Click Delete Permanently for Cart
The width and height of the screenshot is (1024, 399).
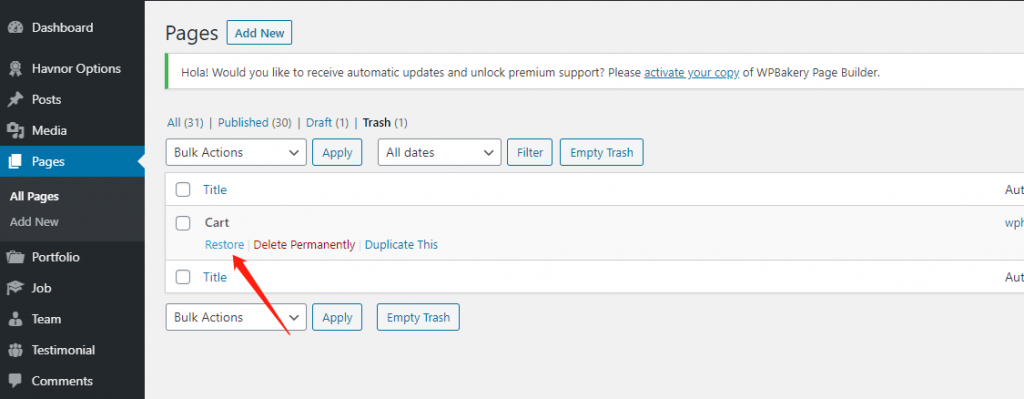point(304,245)
